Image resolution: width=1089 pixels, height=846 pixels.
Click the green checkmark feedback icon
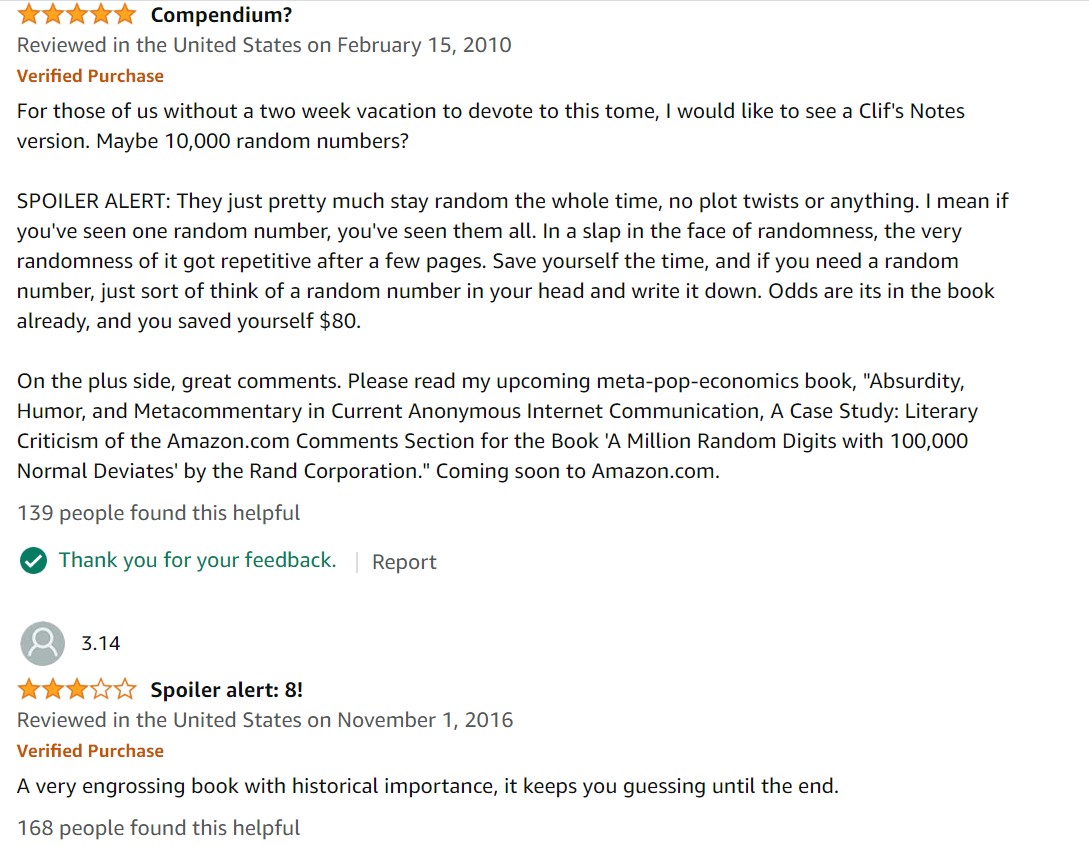click(33, 561)
